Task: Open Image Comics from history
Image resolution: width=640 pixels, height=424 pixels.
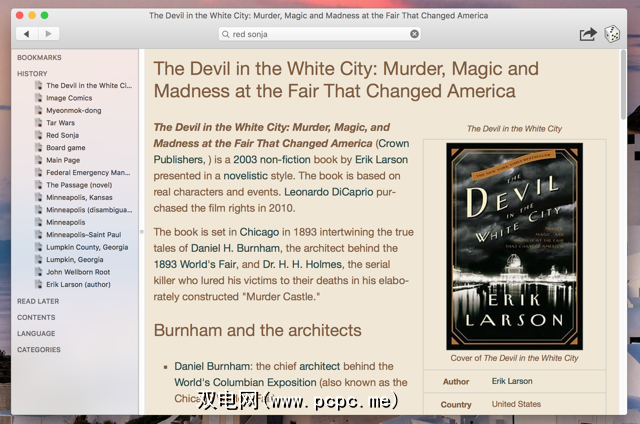Action: [69, 98]
